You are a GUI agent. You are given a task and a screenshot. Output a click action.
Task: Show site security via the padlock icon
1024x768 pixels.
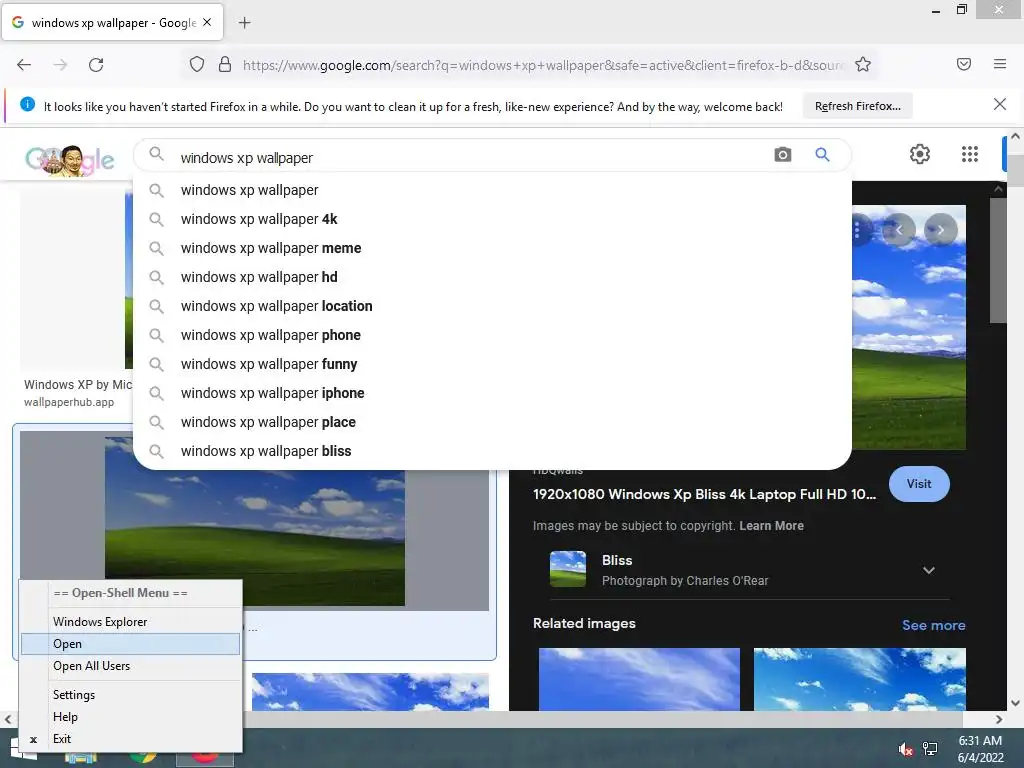pyautogui.click(x=225, y=65)
